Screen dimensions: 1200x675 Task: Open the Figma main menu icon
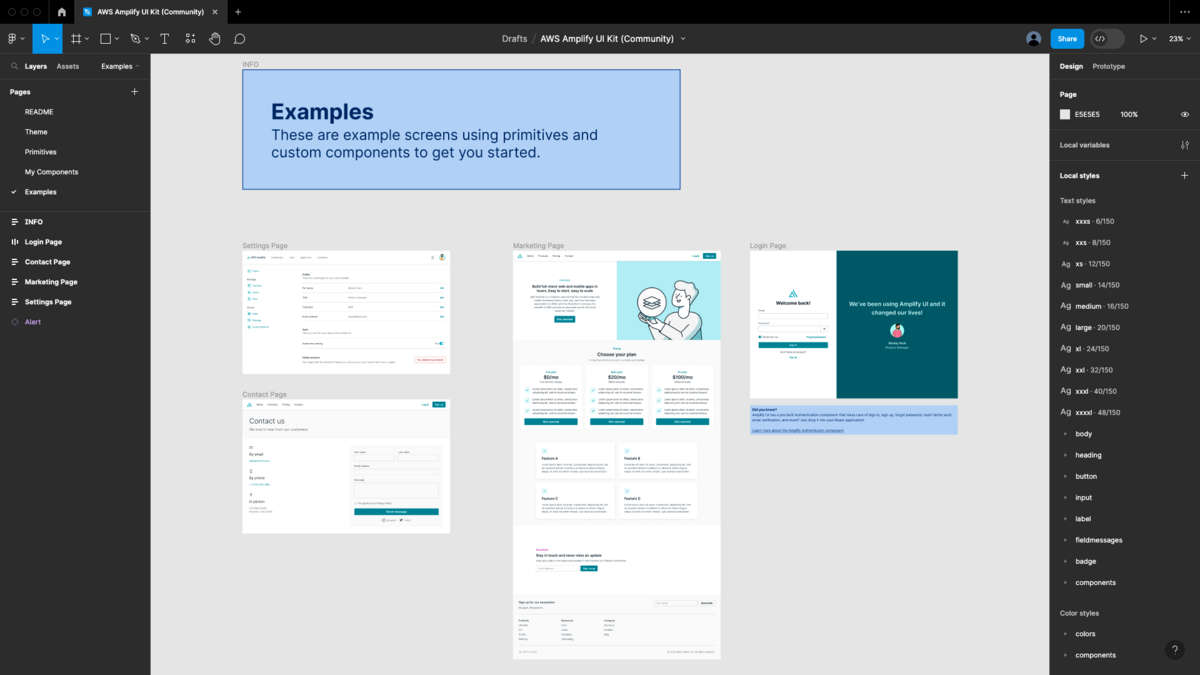13,39
